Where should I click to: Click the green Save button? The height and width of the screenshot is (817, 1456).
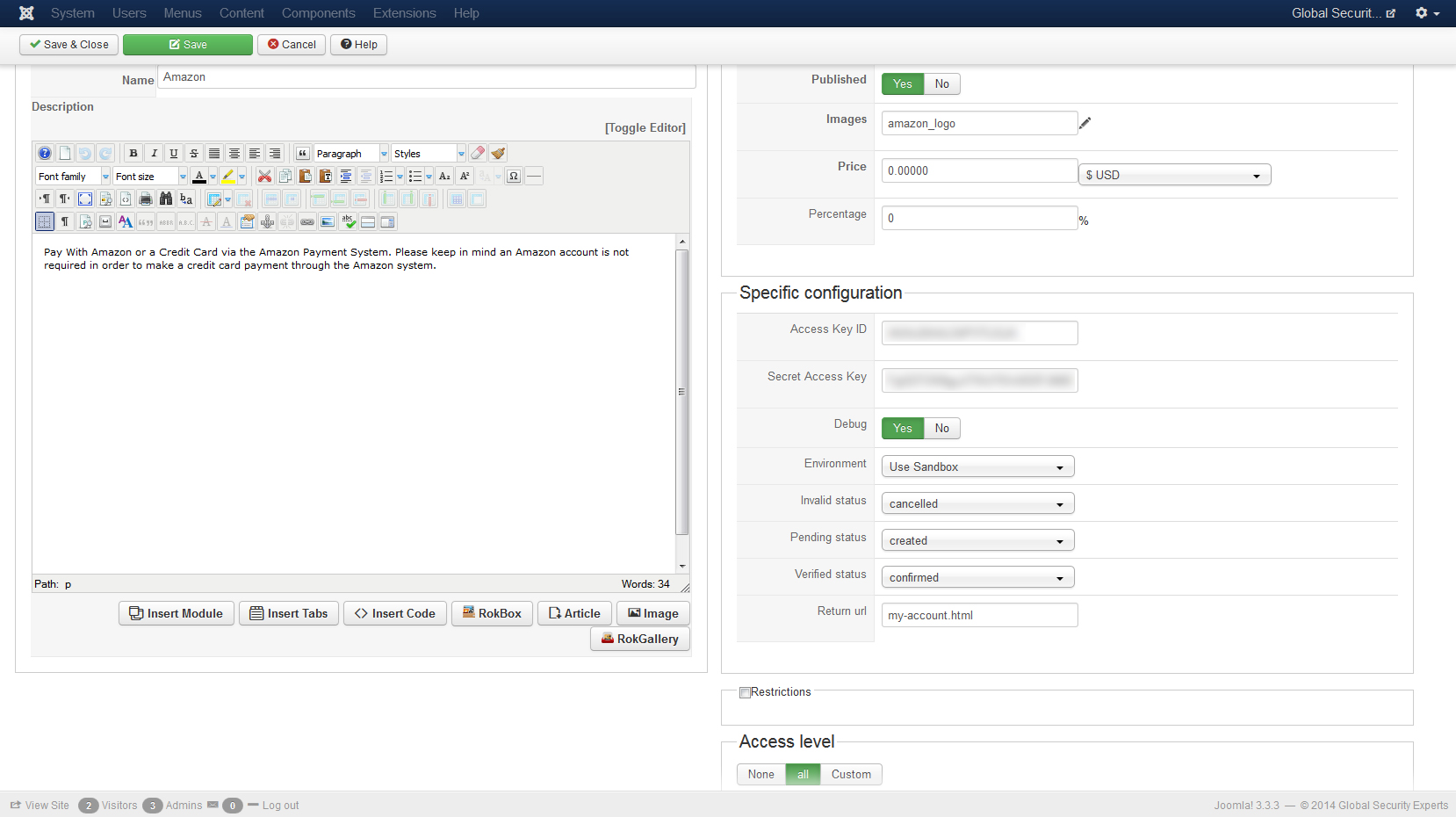[188, 45]
